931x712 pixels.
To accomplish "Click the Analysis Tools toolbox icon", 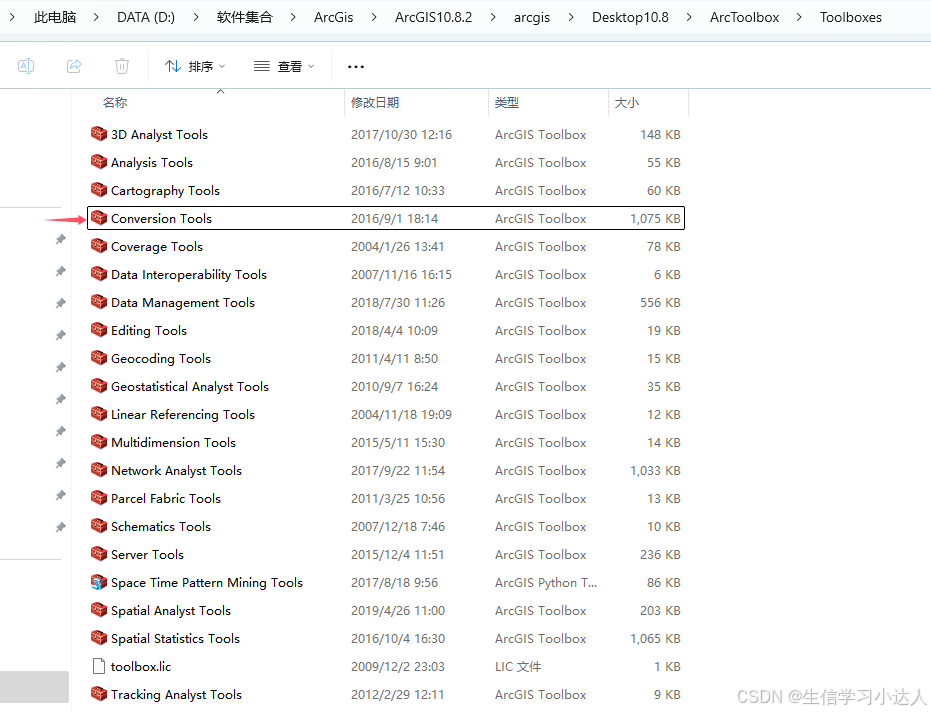I will point(99,162).
